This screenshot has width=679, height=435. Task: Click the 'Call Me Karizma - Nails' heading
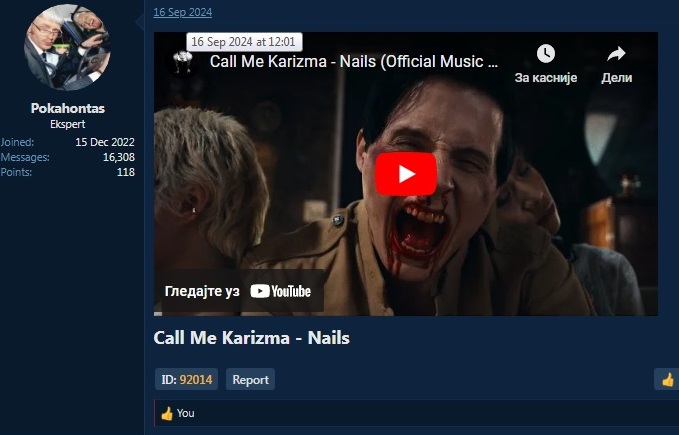point(252,338)
